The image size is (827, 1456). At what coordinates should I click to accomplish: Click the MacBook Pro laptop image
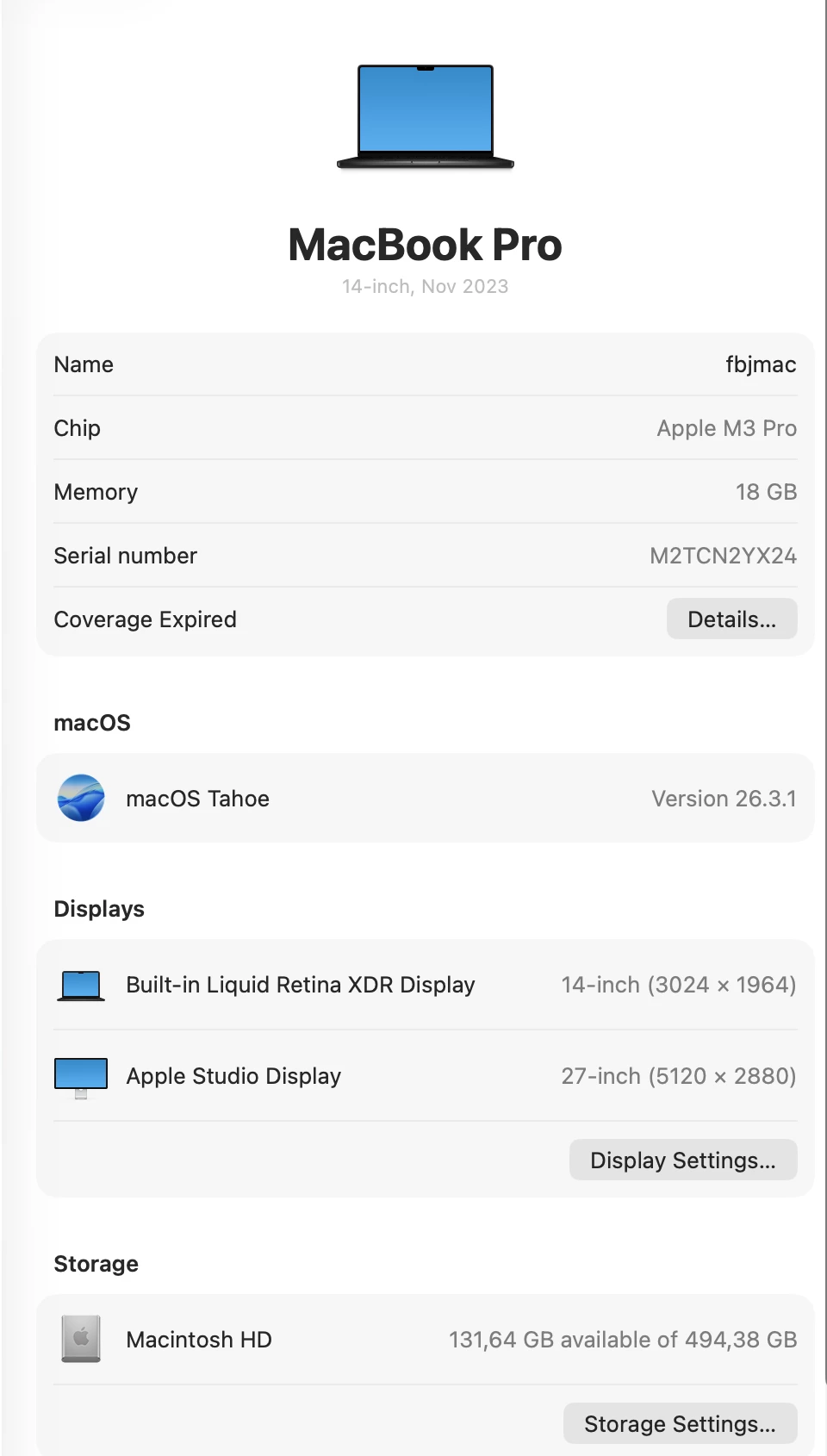pos(426,116)
